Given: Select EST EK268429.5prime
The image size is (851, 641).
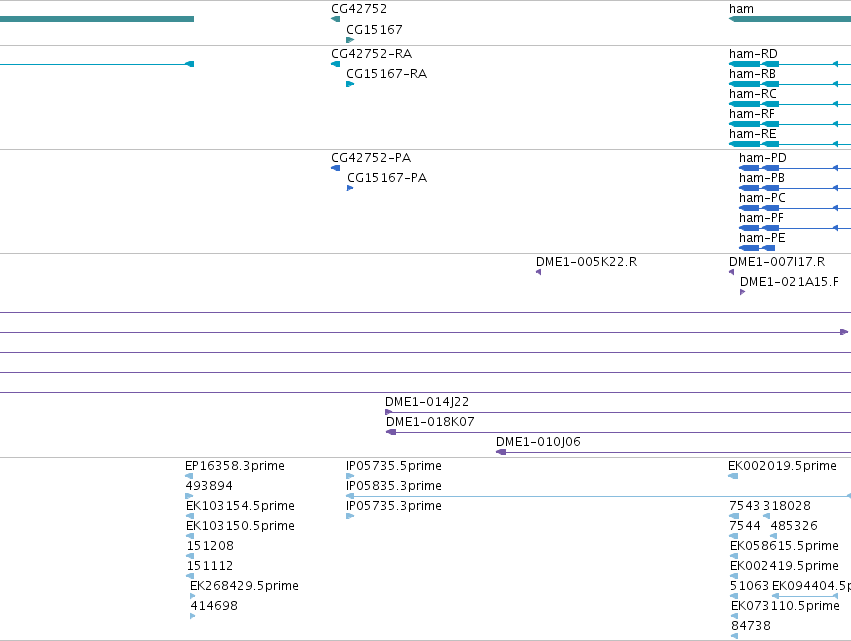Looking at the screenshot, I should coord(244,586).
